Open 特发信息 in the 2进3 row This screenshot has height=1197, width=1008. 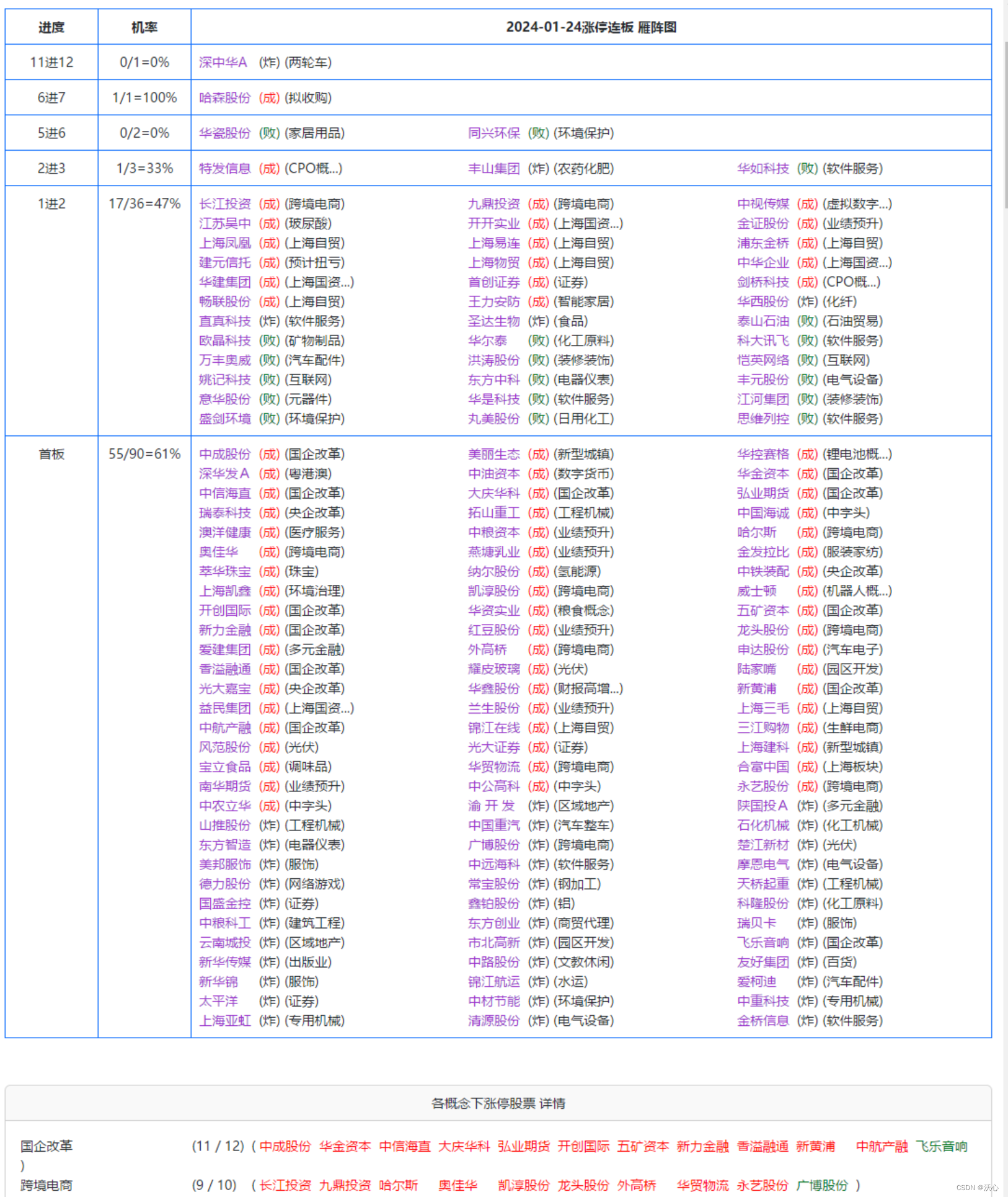[224, 169]
